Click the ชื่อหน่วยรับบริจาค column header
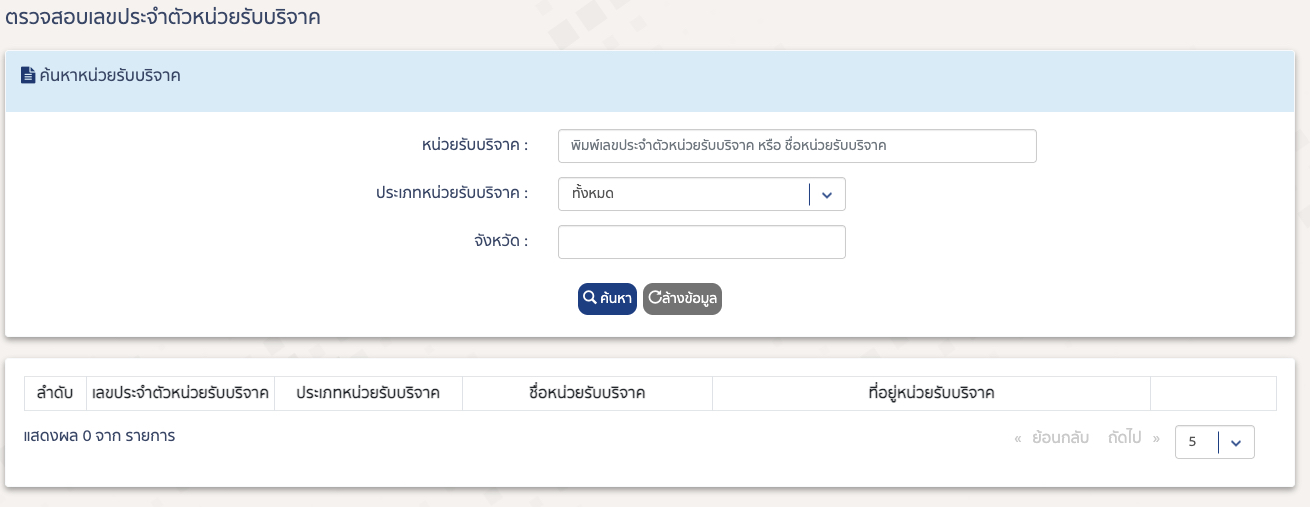This screenshot has height=507, width=1310. [x=587, y=393]
